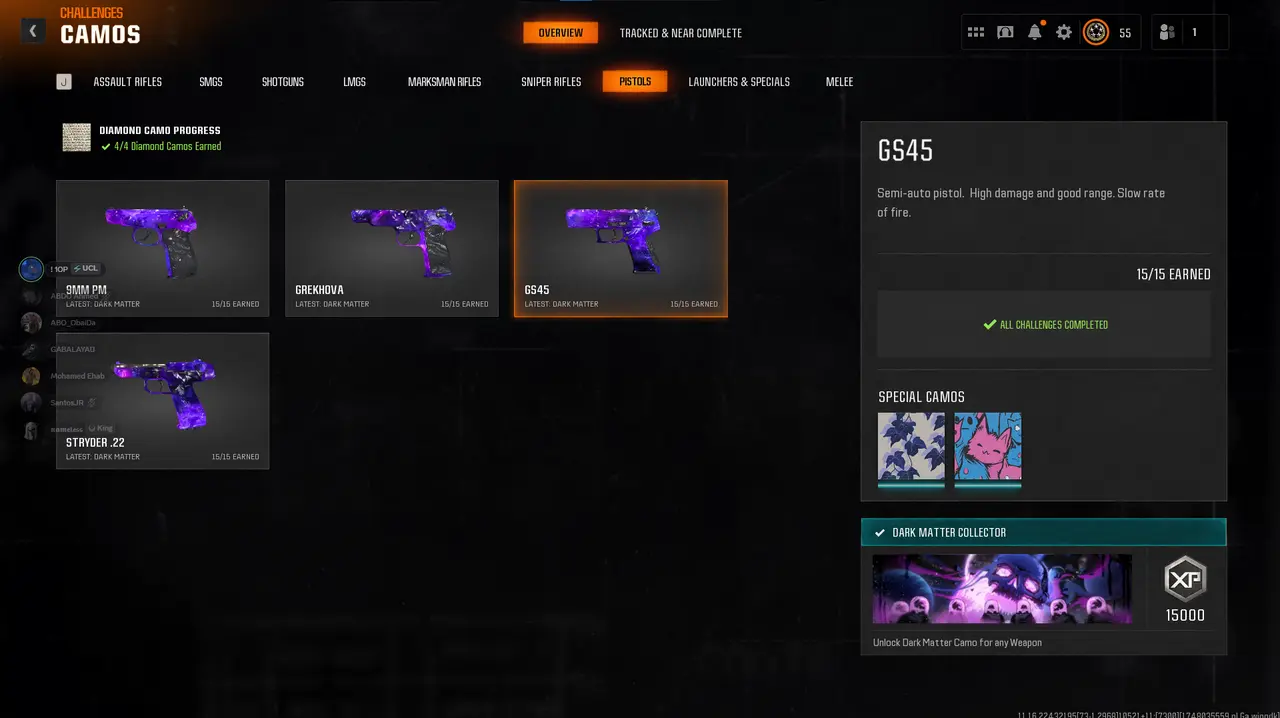Open the grid menu icon
This screenshot has width=1280, height=718.
pyautogui.click(x=976, y=32)
